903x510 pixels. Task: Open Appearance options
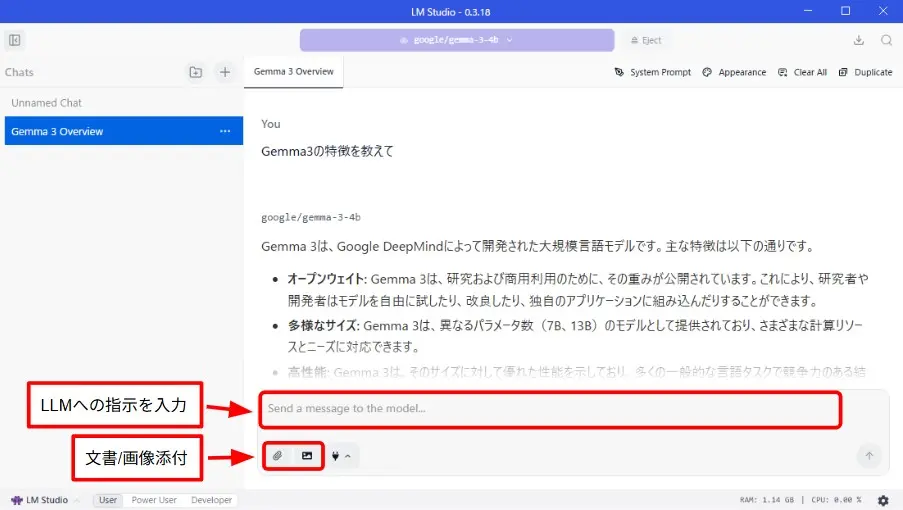click(x=734, y=72)
